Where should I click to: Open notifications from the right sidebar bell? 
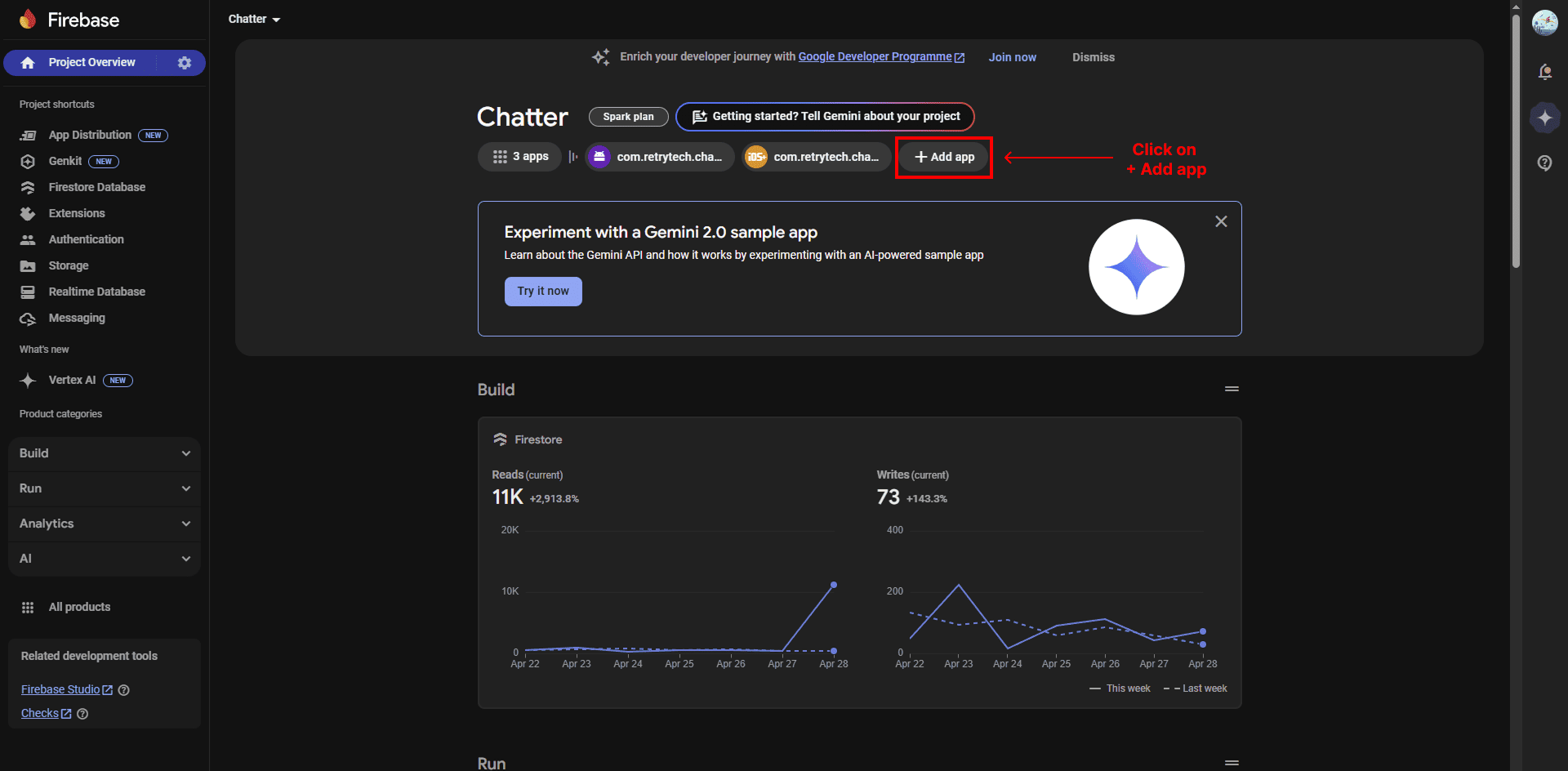[1545, 72]
